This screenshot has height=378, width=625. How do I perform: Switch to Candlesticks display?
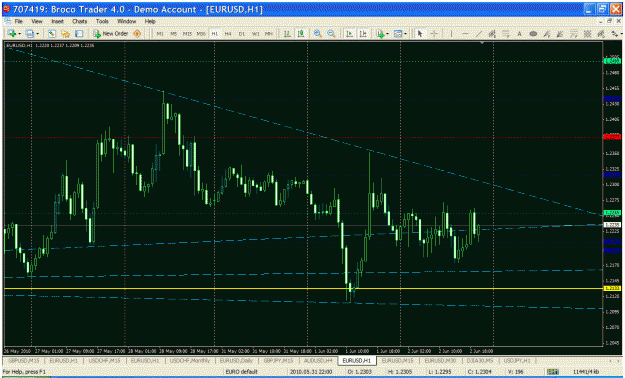(301, 34)
